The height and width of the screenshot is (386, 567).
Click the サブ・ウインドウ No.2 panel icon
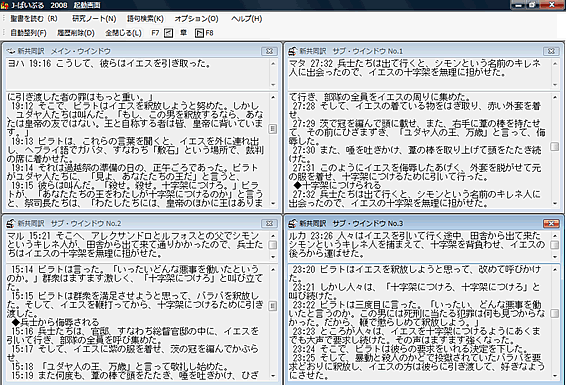click(10, 223)
